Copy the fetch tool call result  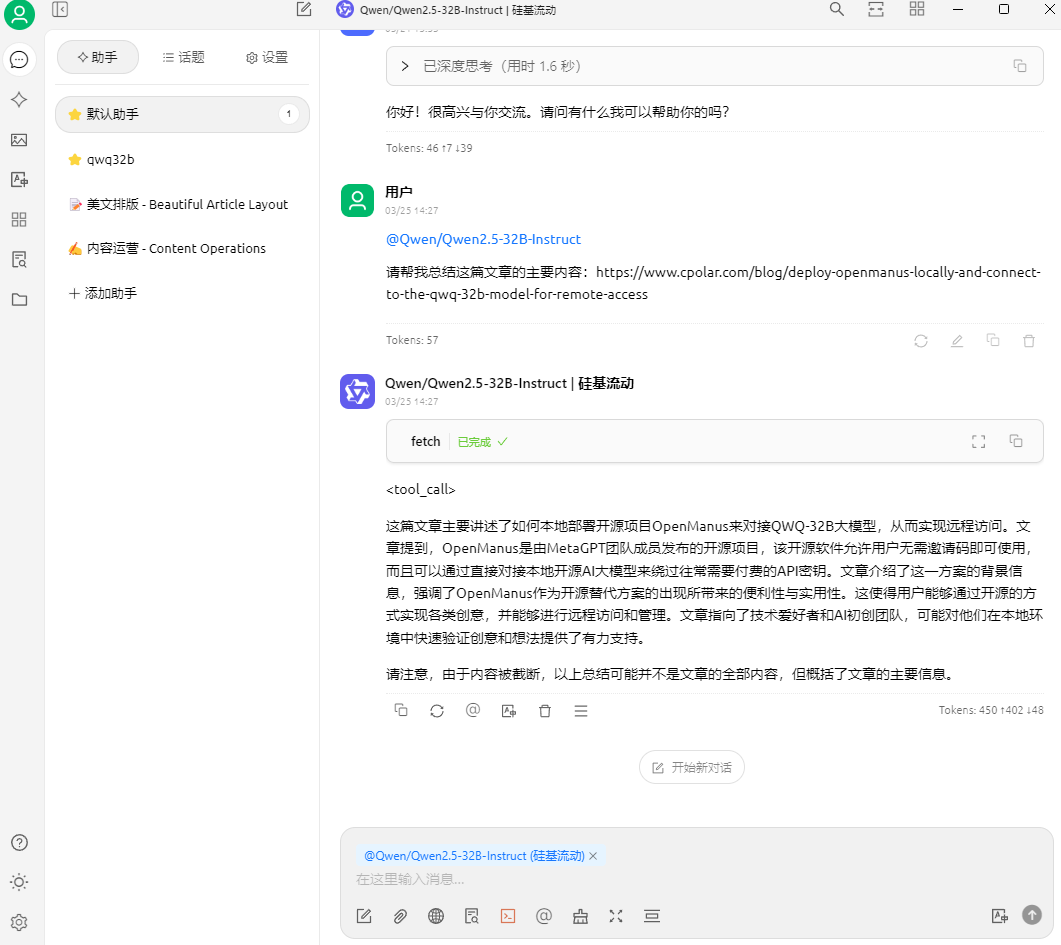(1016, 441)
